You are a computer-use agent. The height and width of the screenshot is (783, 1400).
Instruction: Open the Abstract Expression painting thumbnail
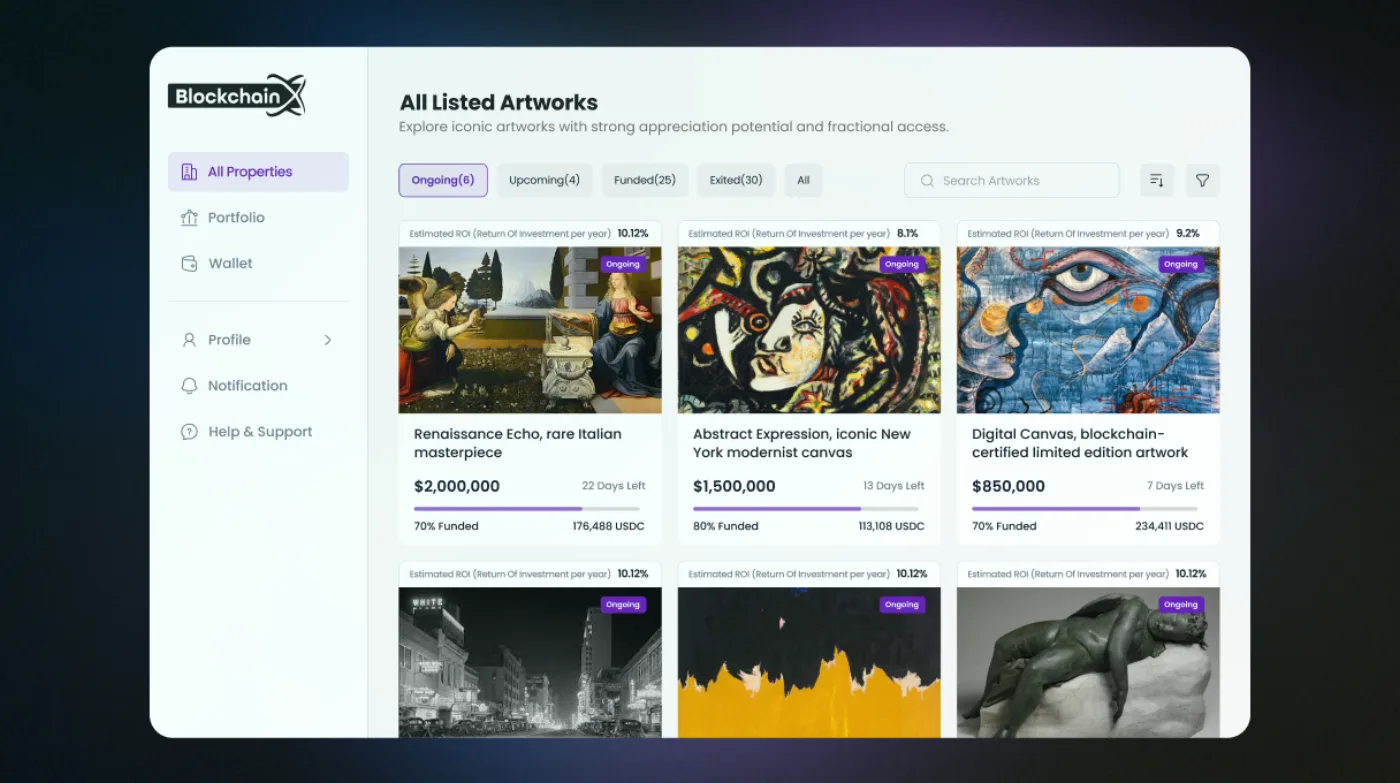click(809, 330)
